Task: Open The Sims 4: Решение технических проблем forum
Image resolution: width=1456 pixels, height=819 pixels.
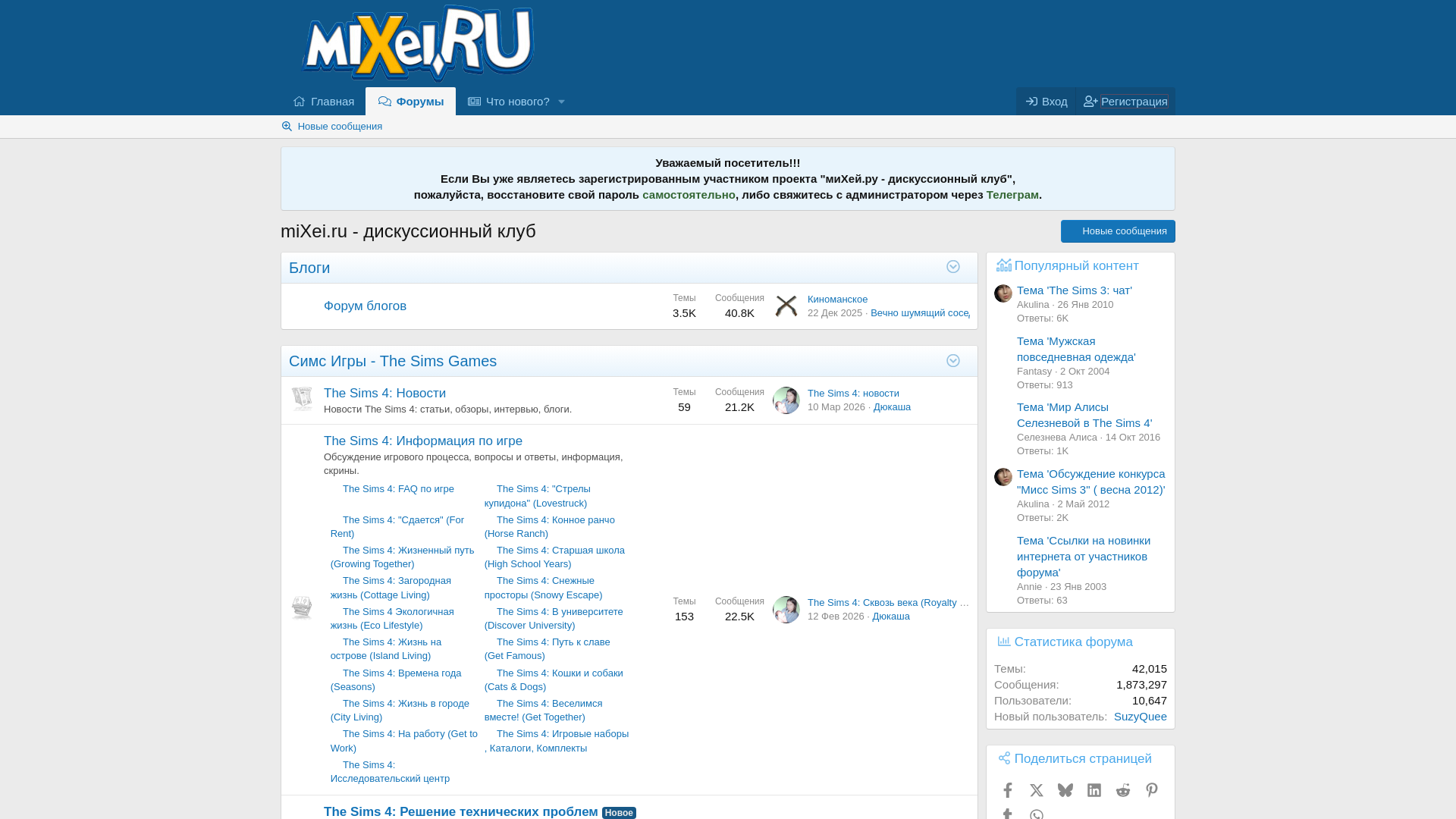Action: [460, 811]
